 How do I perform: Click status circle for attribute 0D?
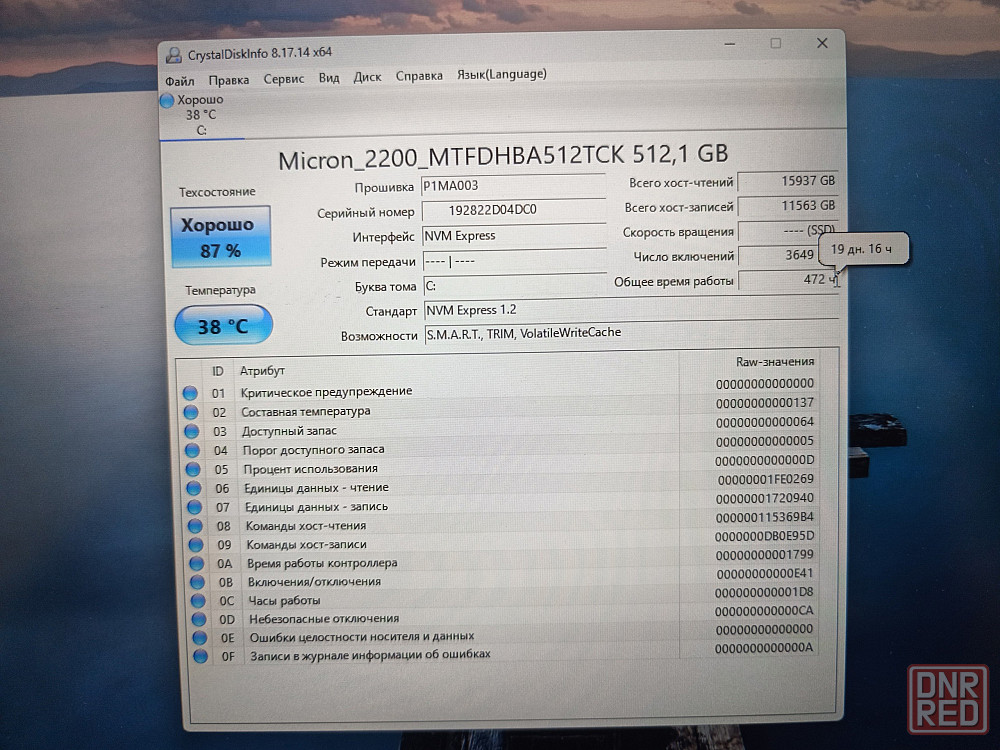pos(199,619)
